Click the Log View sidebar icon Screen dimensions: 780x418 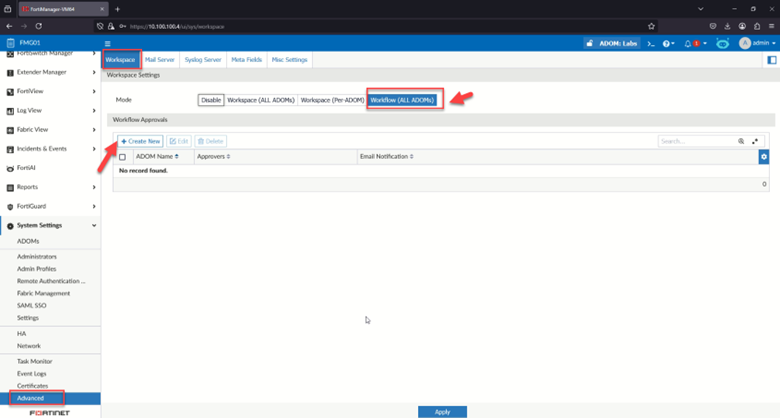click(x=10, y=111)
